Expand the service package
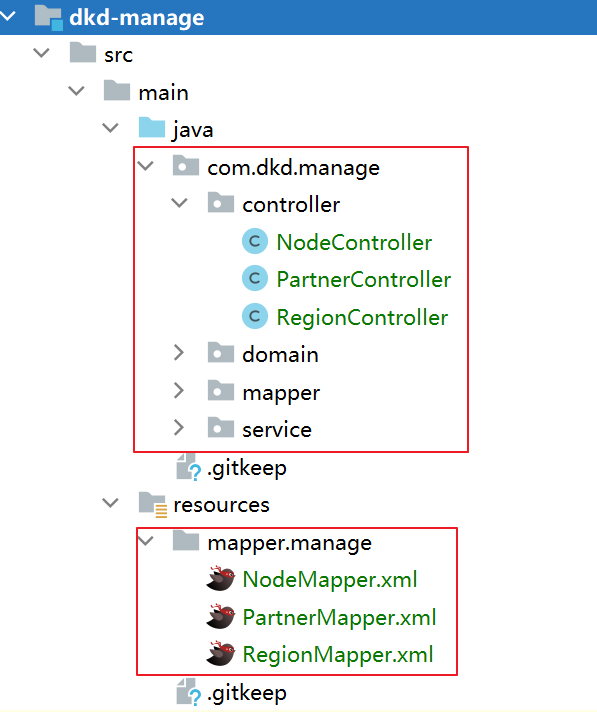 [179, 428]
